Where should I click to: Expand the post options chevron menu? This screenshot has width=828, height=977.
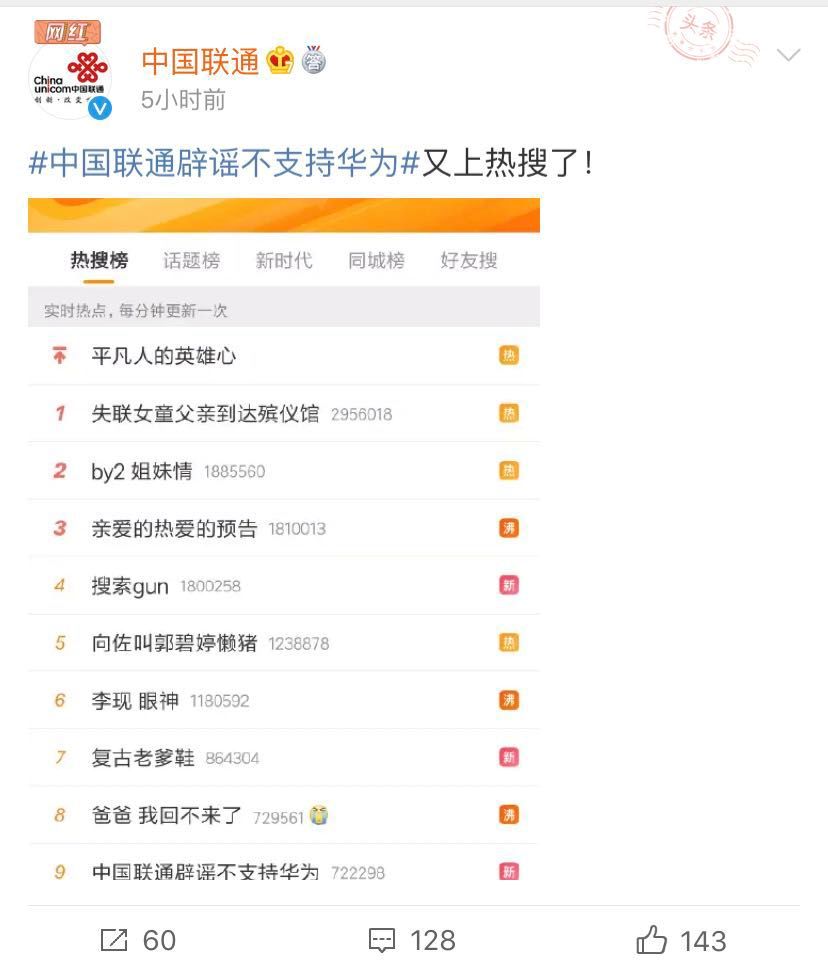tap(789, 55)
